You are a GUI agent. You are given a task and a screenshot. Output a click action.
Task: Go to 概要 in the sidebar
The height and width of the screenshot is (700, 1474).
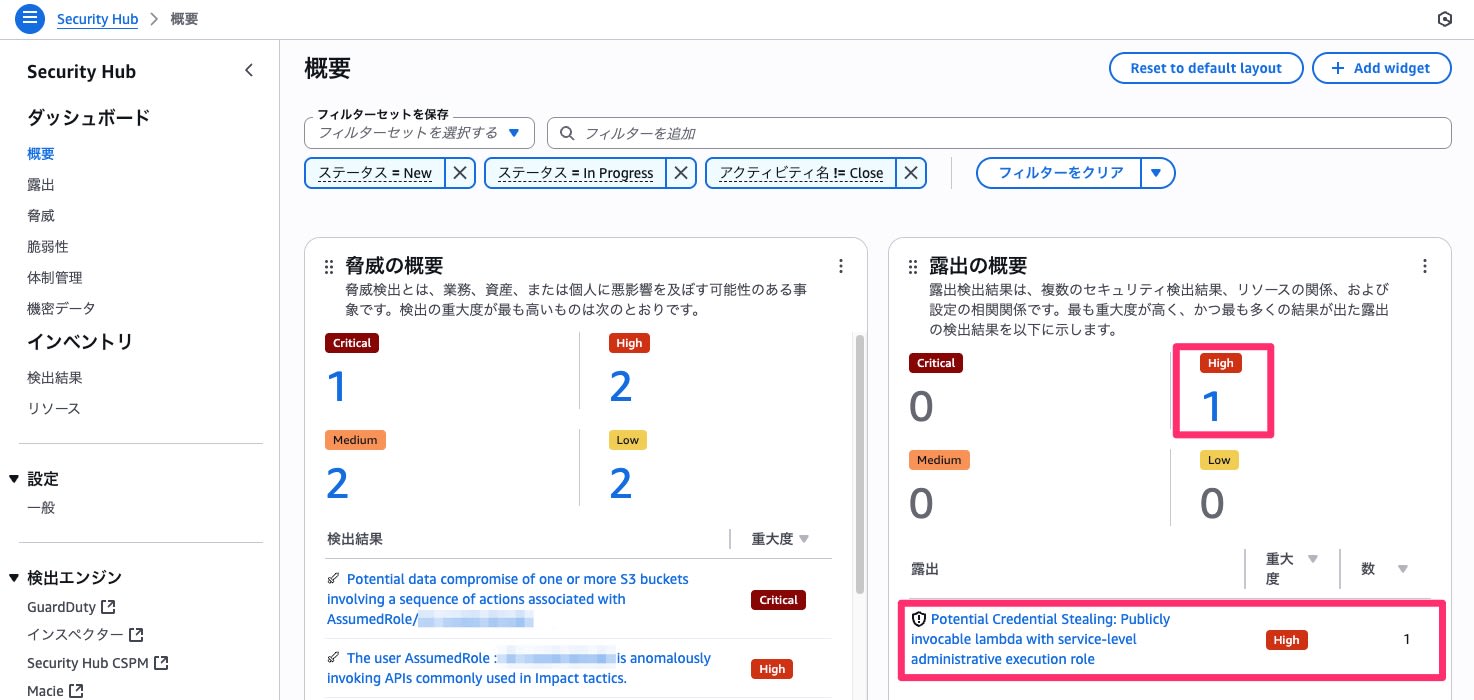point(41,154)
